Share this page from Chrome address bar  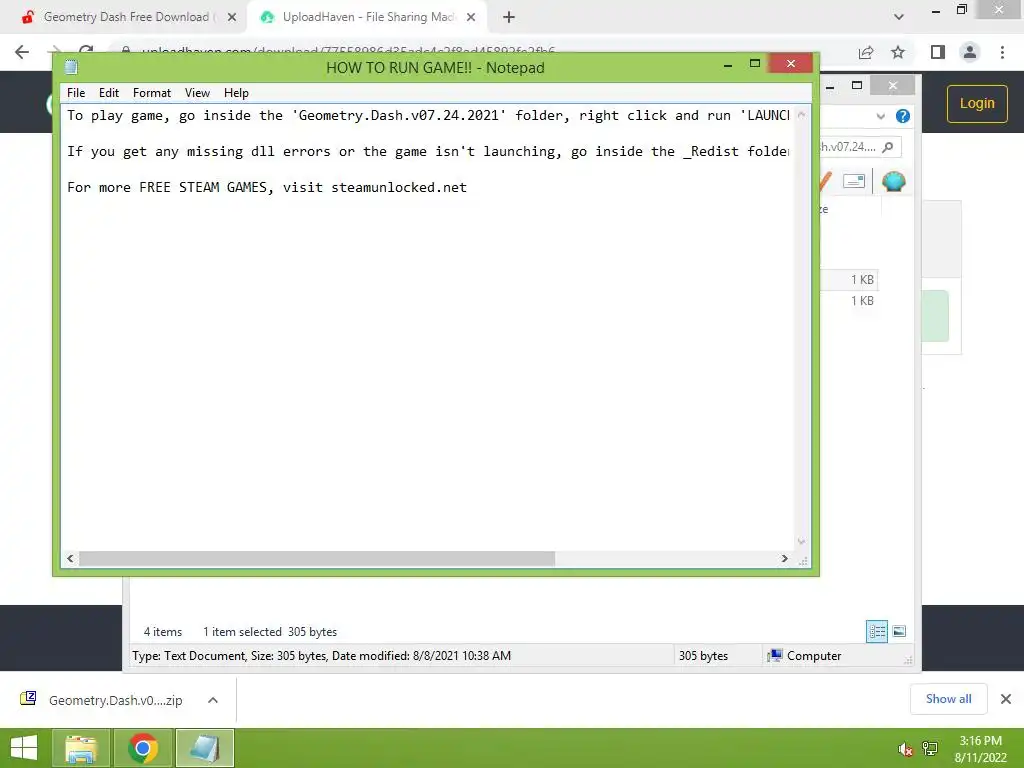point(866,52)
